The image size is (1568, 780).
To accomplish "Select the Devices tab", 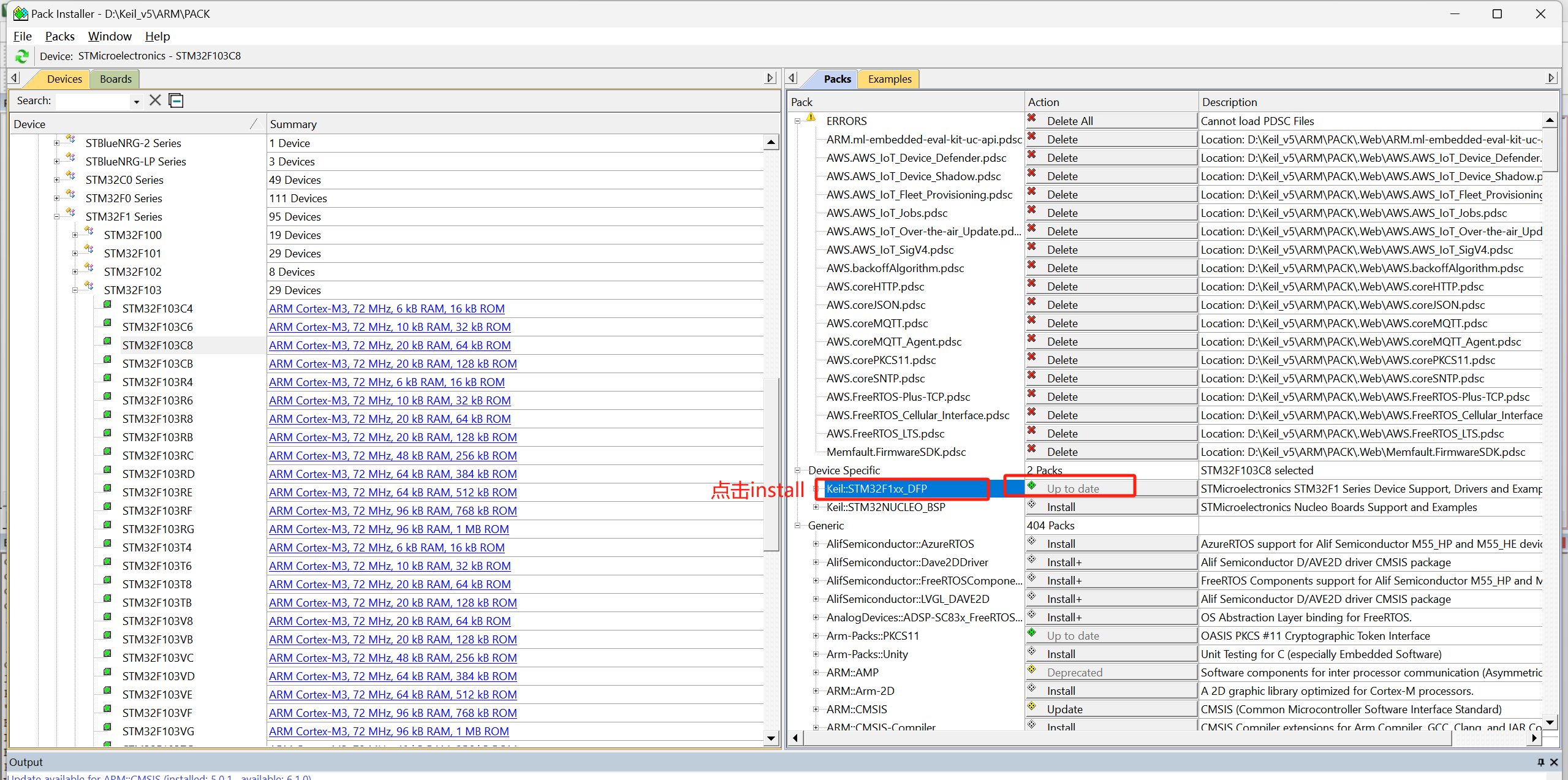I will point(64,79).
